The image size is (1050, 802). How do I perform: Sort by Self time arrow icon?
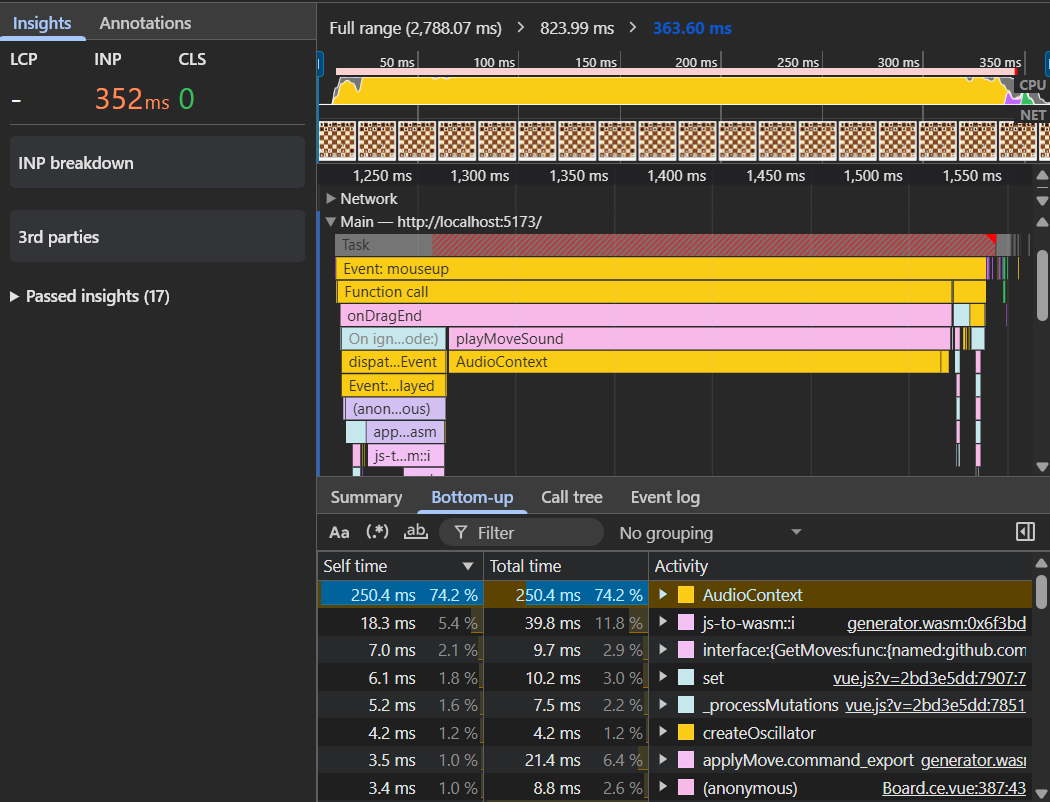tap(467, 566)
